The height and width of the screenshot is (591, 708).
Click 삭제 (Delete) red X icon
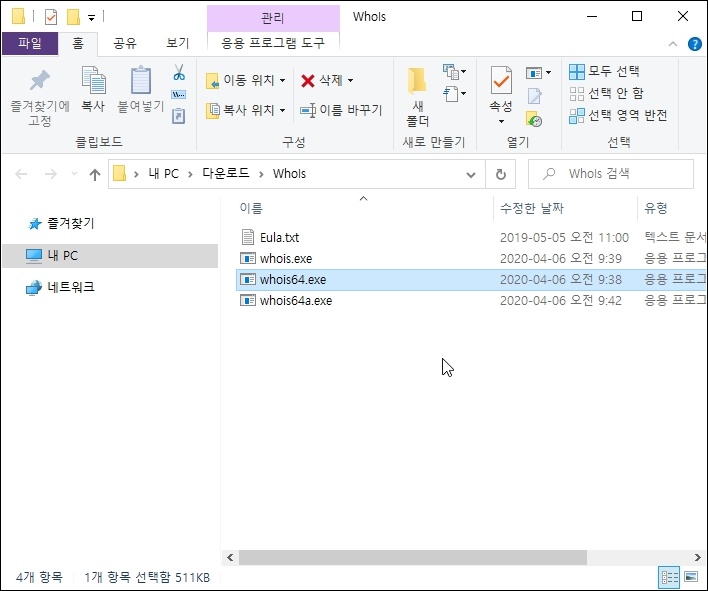(x=307, y=81)
